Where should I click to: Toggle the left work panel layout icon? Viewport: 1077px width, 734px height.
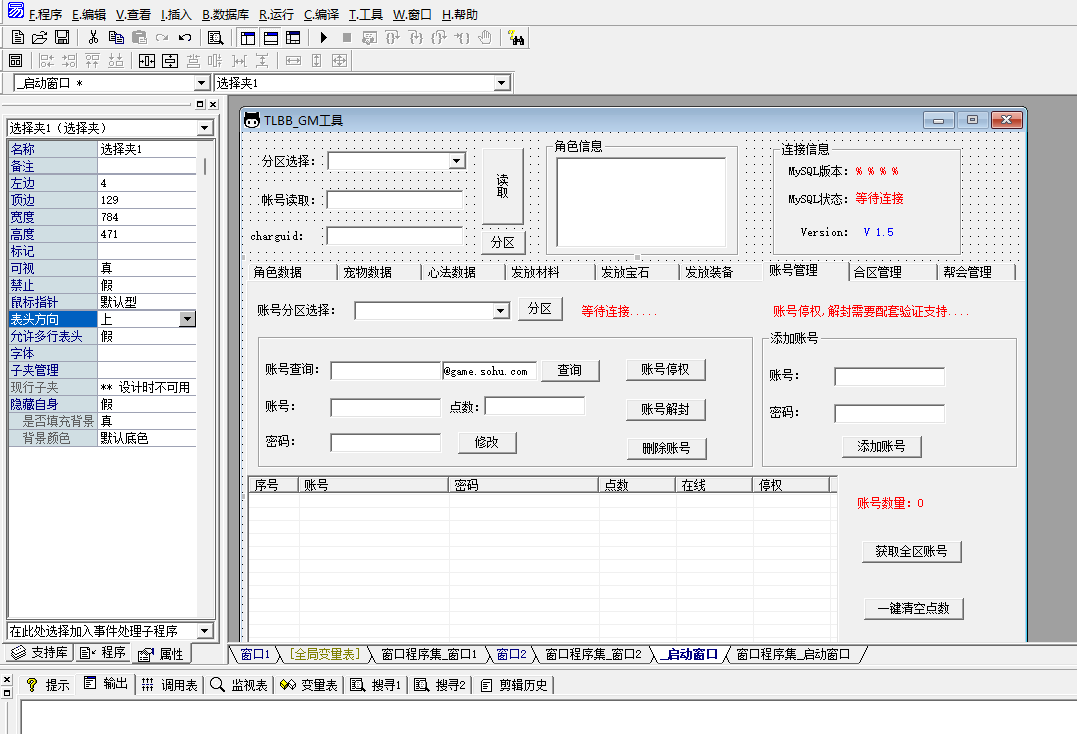click(x=248, y=38)
